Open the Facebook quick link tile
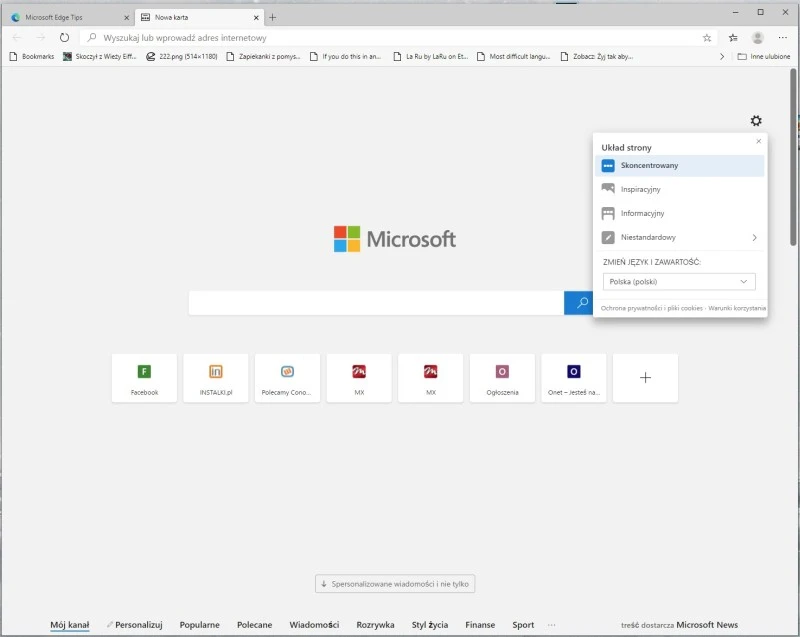The image size is (800, 637). 143,377
